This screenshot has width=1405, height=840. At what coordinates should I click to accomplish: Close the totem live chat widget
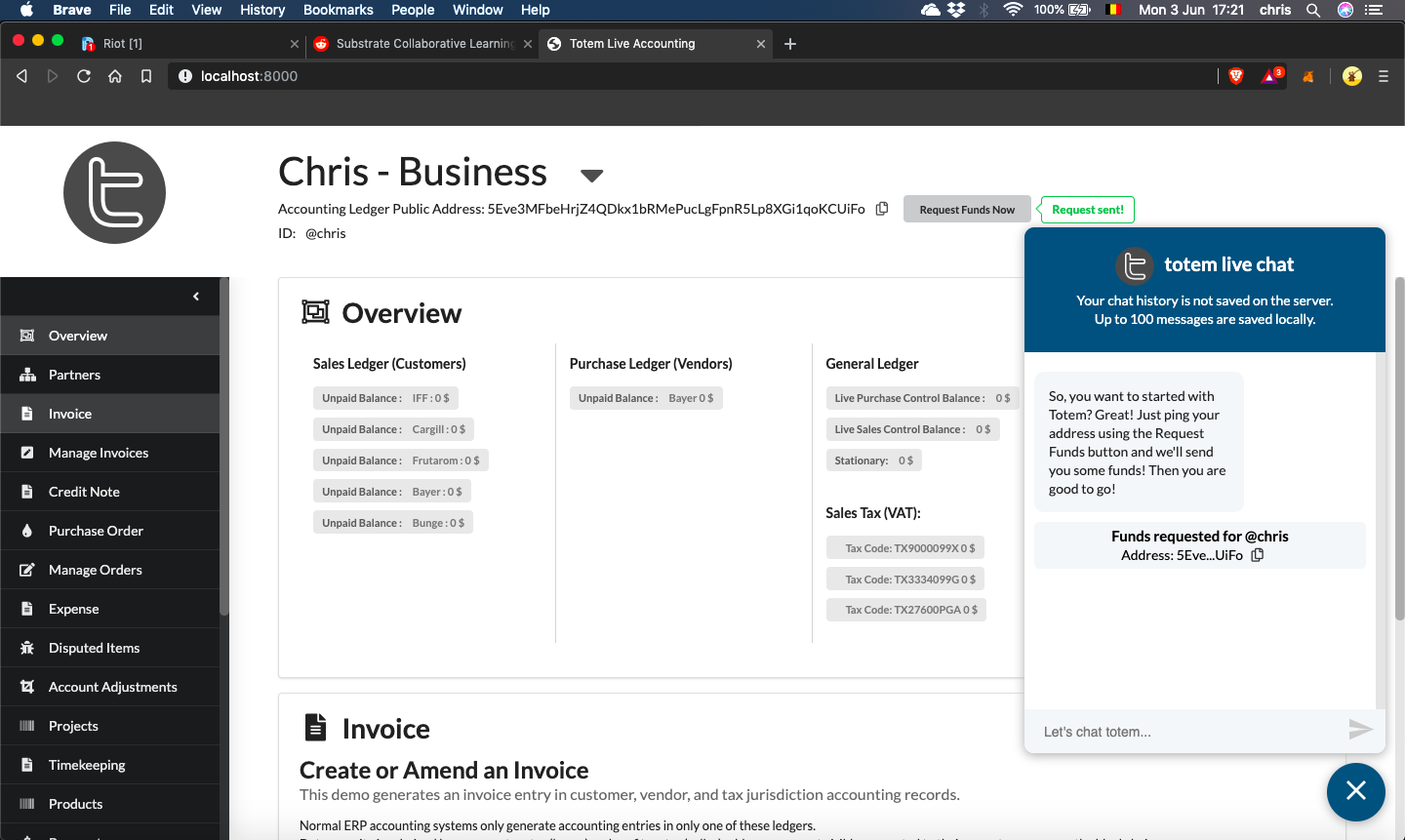[x=1356, y=791]
